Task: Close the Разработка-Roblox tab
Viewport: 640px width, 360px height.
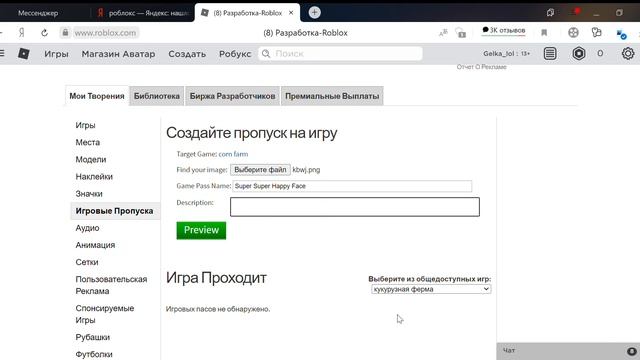Action: pyautogui.click(x=291, y=13)
